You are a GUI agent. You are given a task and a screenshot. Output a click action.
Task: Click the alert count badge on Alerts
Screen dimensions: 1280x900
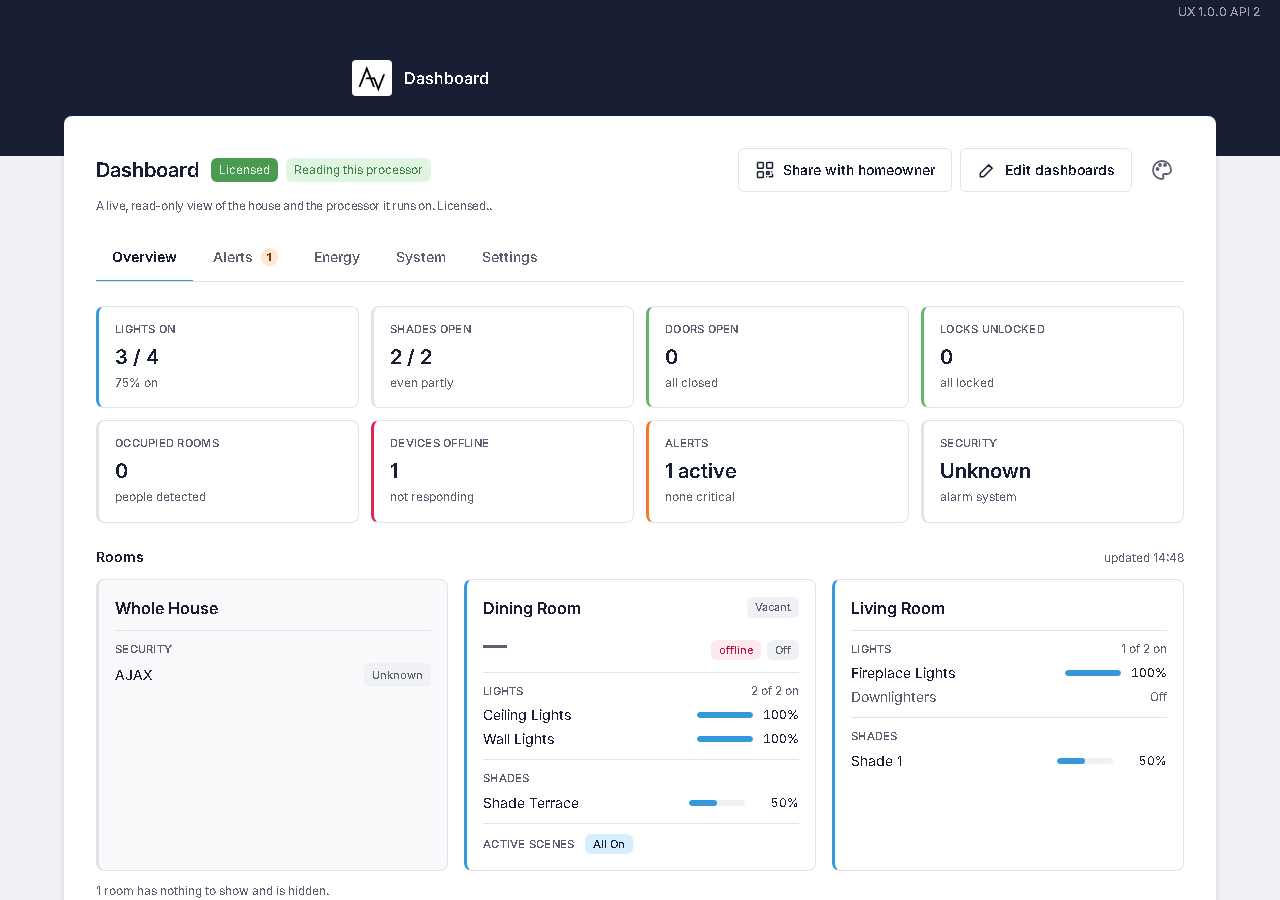[x=269, y=257]
